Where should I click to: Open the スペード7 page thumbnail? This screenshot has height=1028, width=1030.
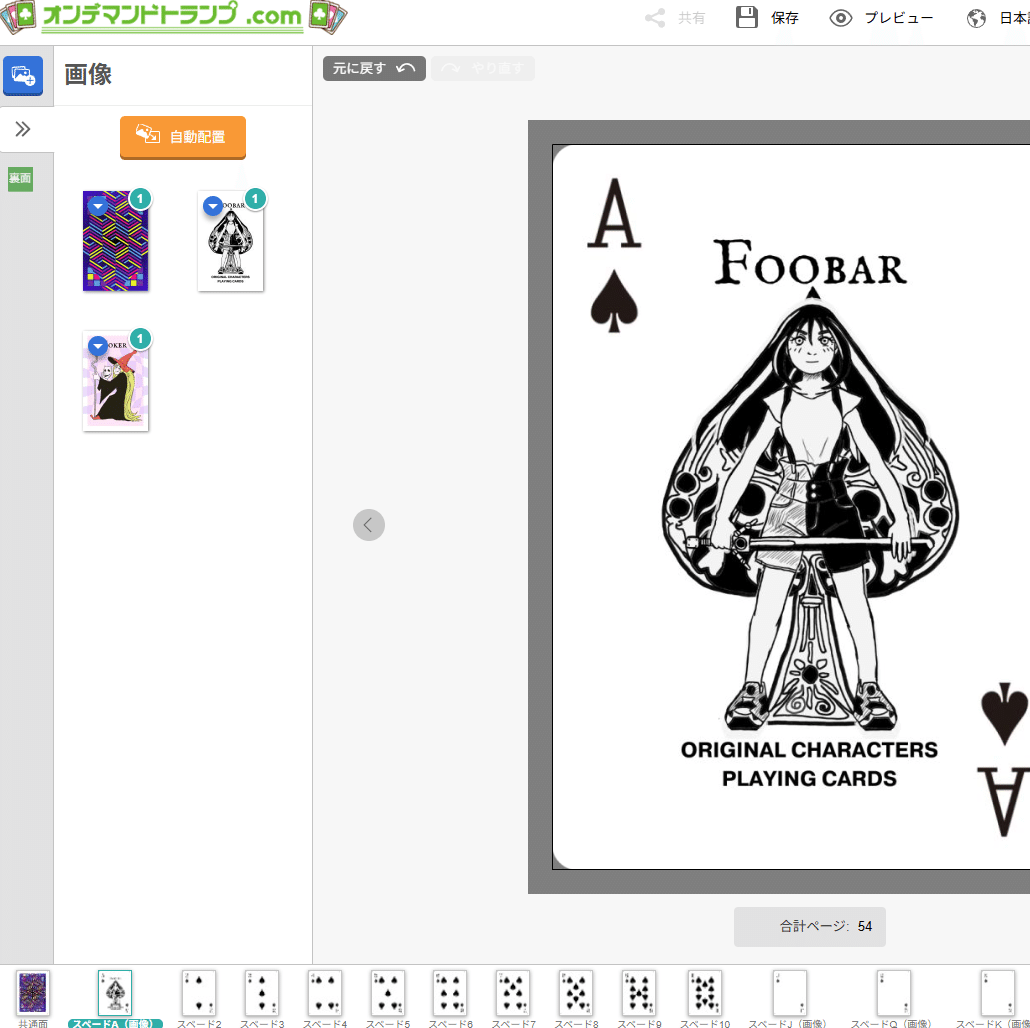[x=513, y=993]
